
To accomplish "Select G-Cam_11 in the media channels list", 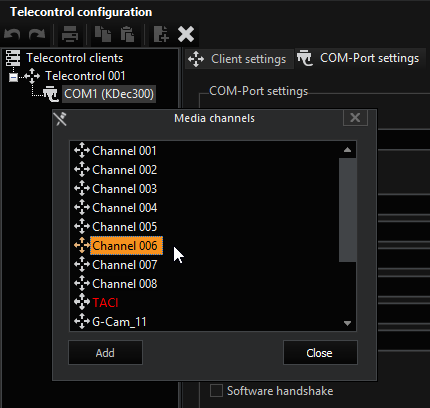I will [x=119, y=322].
